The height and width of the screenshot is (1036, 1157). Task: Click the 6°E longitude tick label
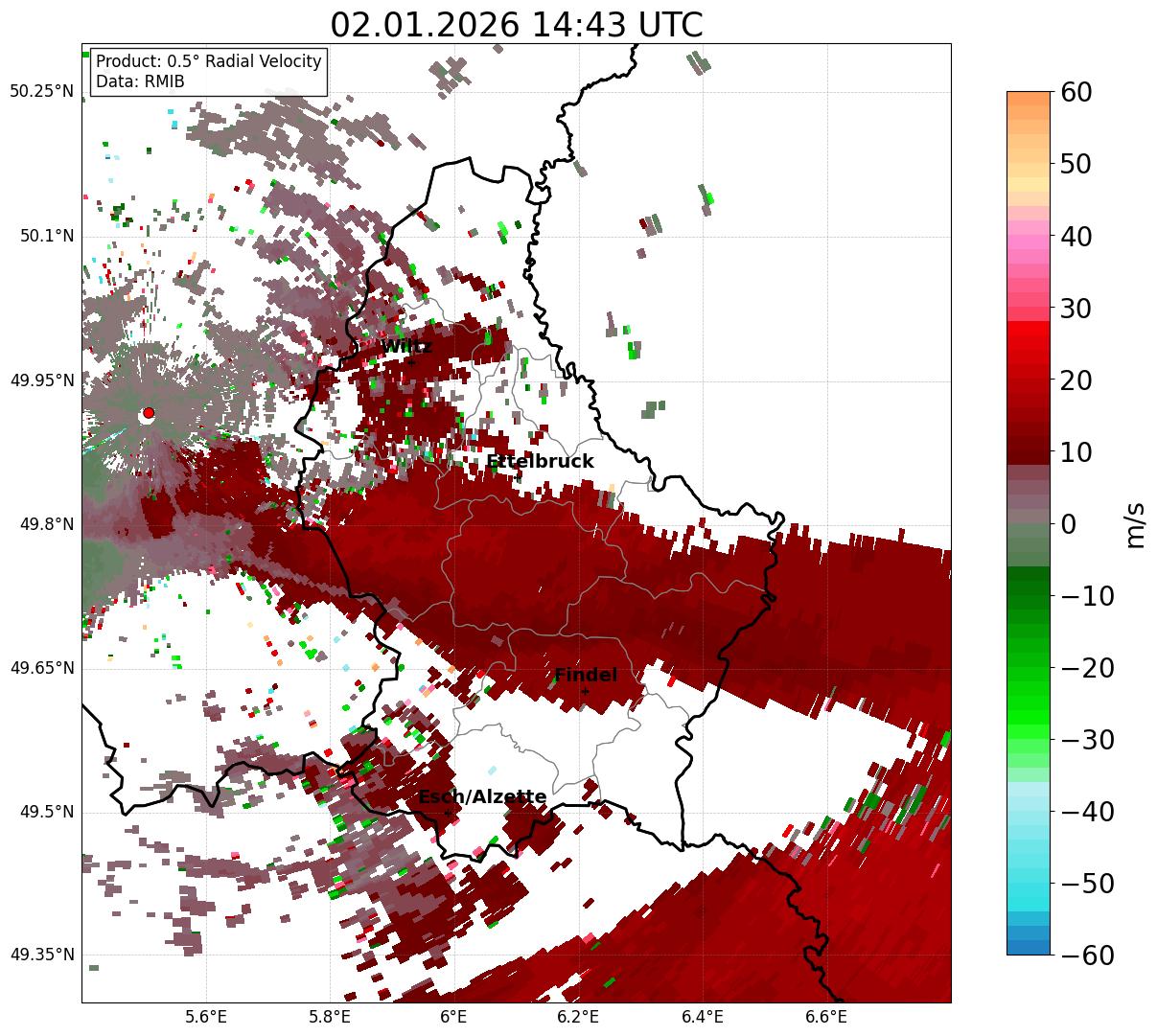point(453,1016)
